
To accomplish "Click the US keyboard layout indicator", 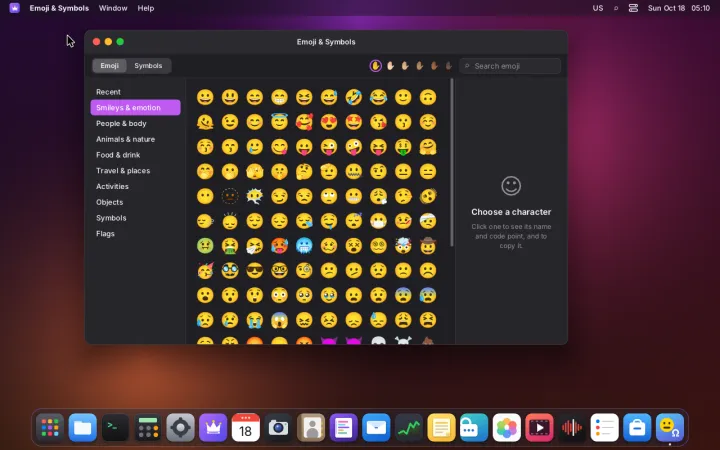I will 597,8.
